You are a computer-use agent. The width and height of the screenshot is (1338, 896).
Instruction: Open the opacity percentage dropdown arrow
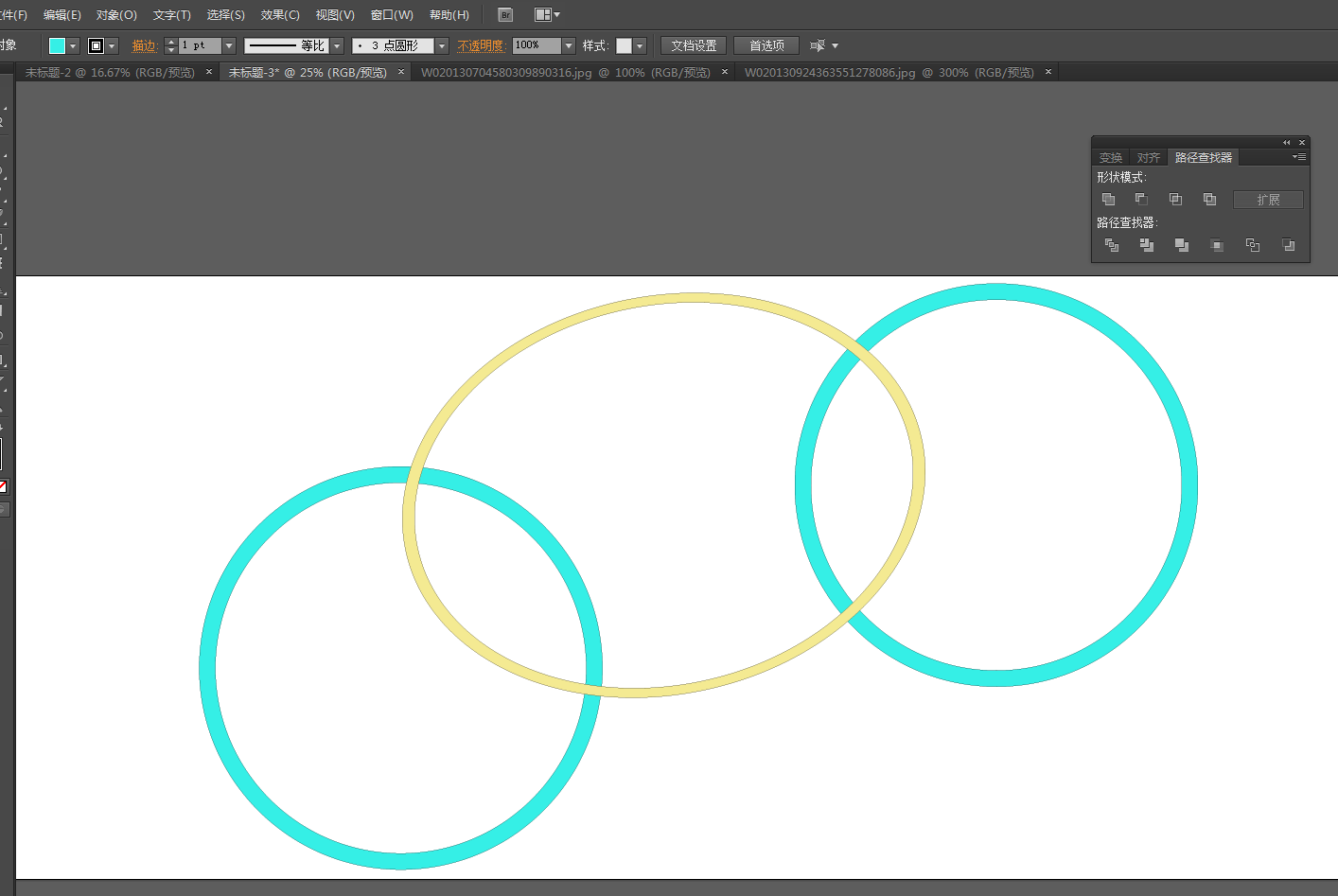[x=569, y=45]
